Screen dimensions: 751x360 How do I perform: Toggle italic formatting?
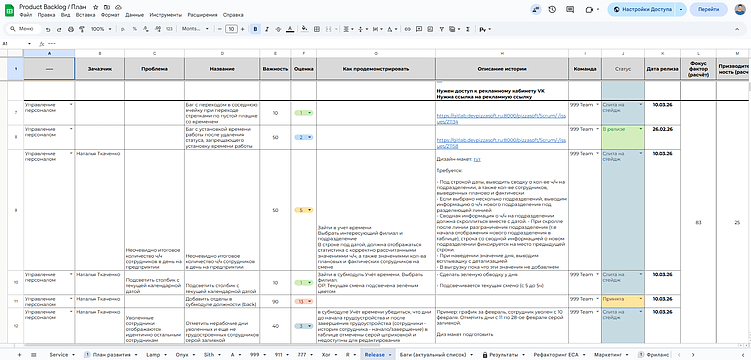267,29
